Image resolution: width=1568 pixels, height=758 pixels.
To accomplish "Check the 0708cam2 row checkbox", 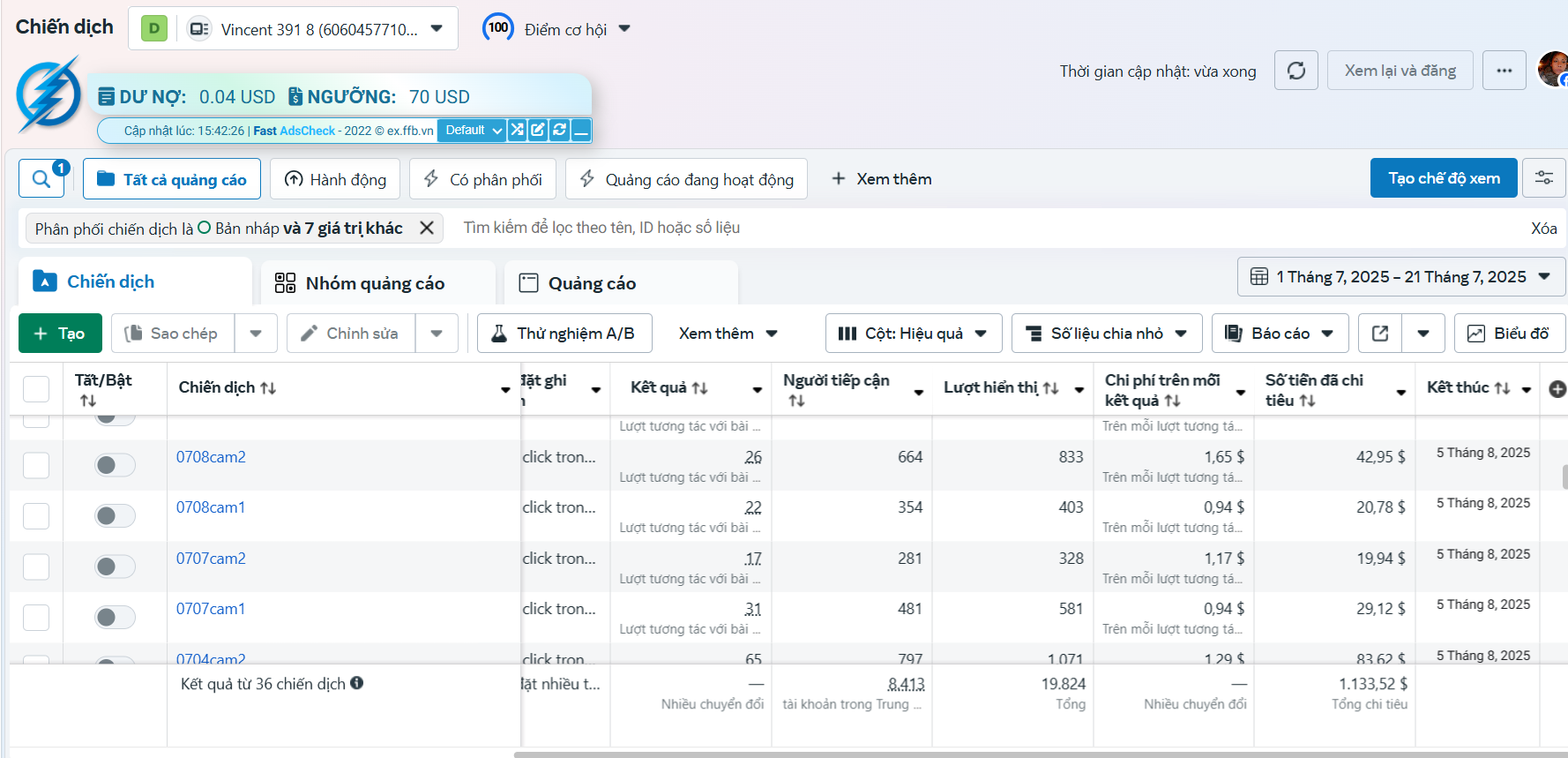I will [x=36, y=465].
